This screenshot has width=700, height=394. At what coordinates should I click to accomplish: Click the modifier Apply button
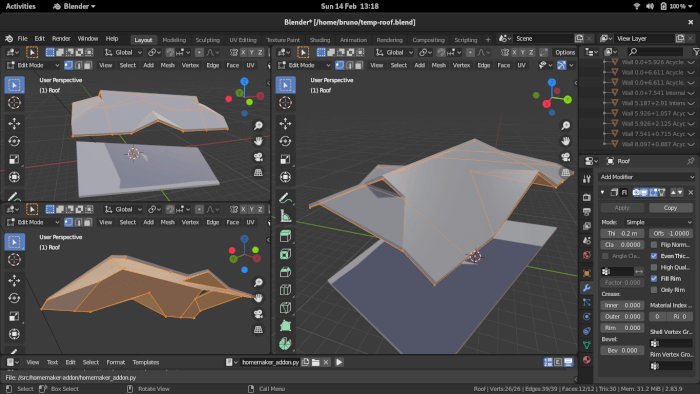(x=622, y=208)
